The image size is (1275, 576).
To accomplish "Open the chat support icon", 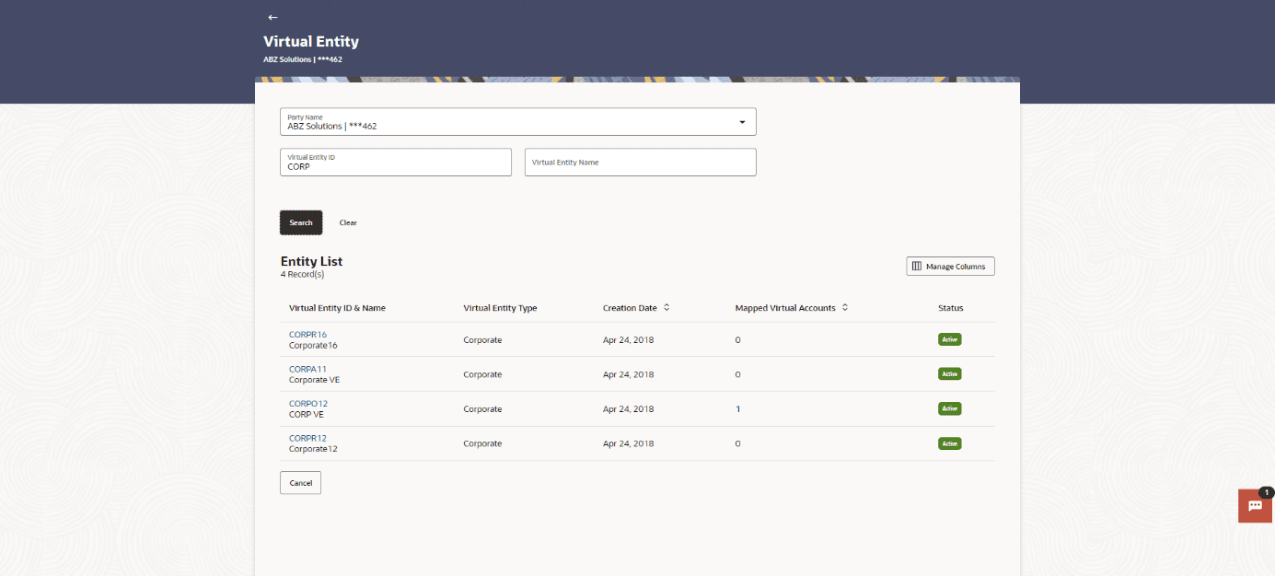I will [x=1255, y=505].
